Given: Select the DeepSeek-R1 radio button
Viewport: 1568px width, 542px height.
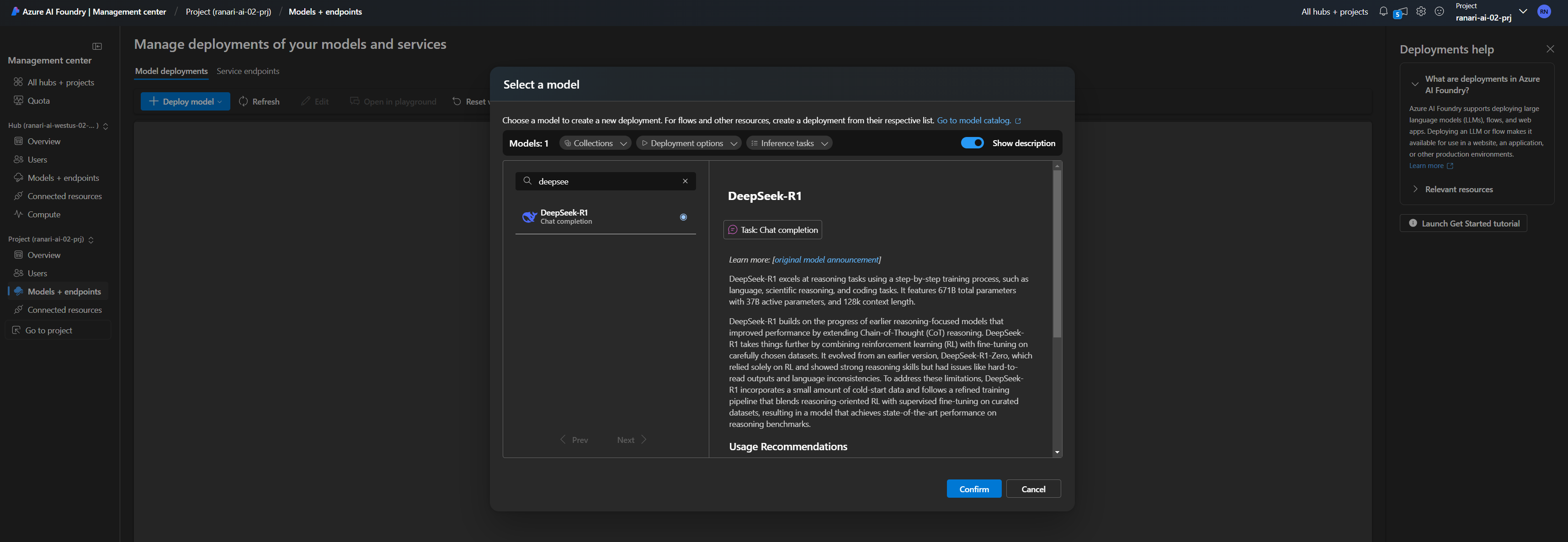Looking at the screenshot, I should point(684,216).
